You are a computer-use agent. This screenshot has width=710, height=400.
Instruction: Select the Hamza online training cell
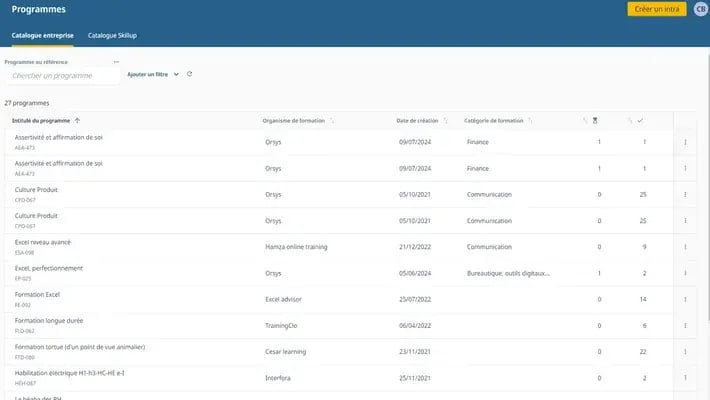296,247
